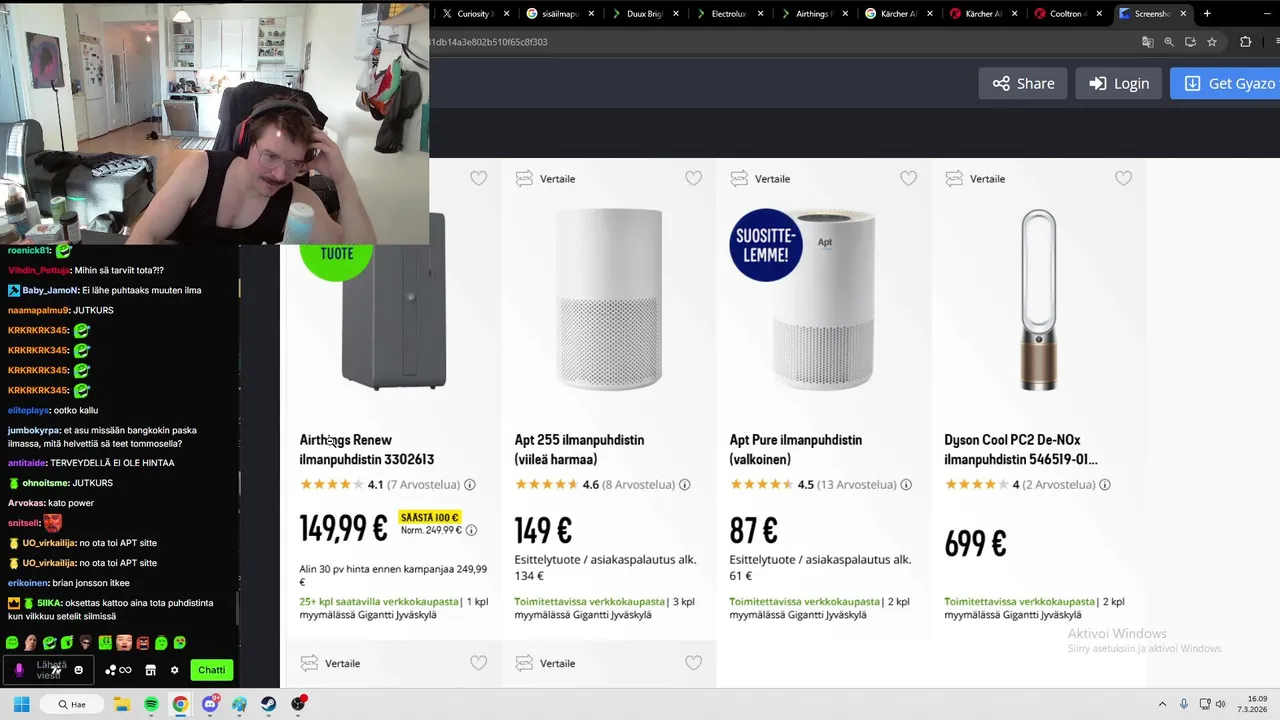Open Airthings Renew ilmanpuhdistin 3302613 title
Image resolution: width=1280 pixels, height=720 pixels.
[367, 450]
